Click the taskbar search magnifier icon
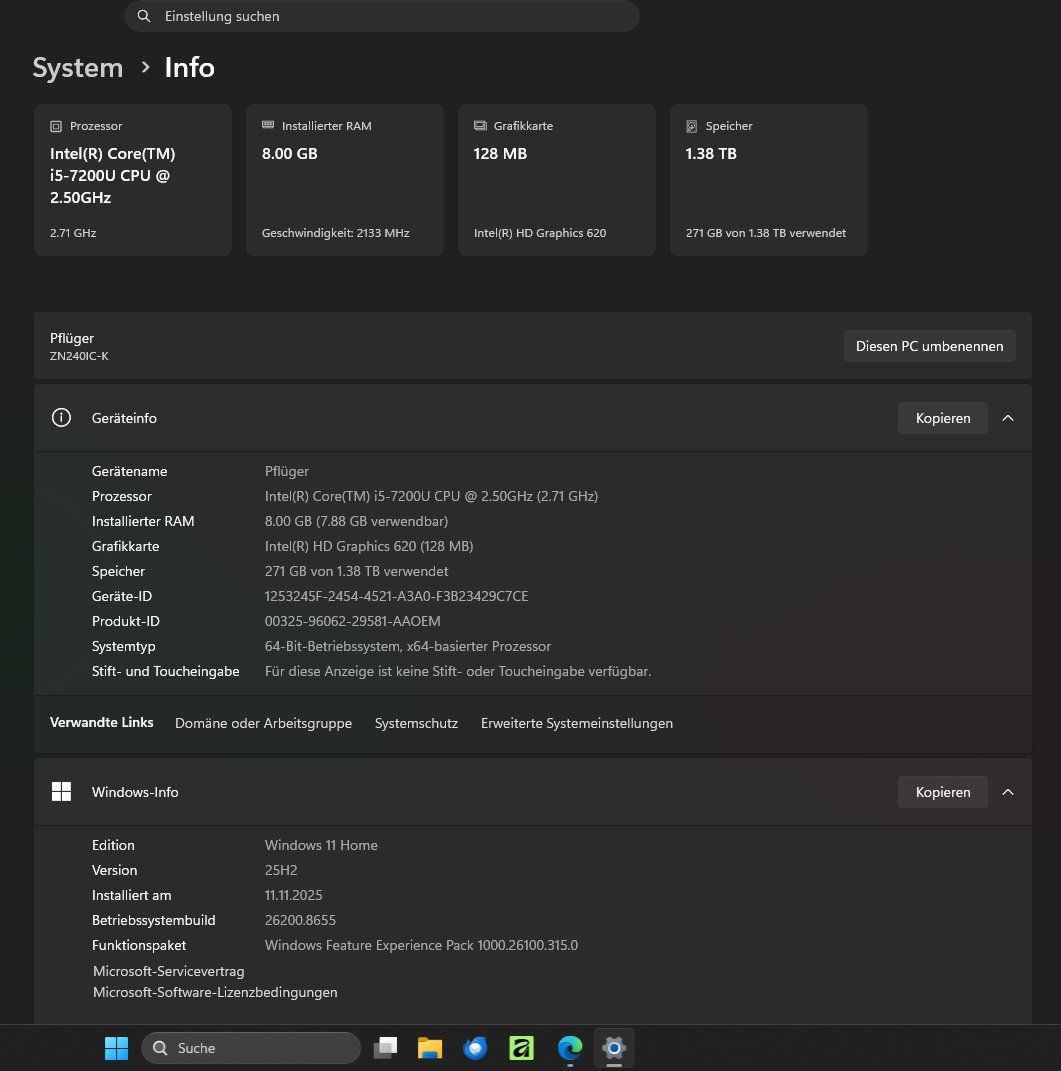 pyautogui.click(x=160, y=1048)
